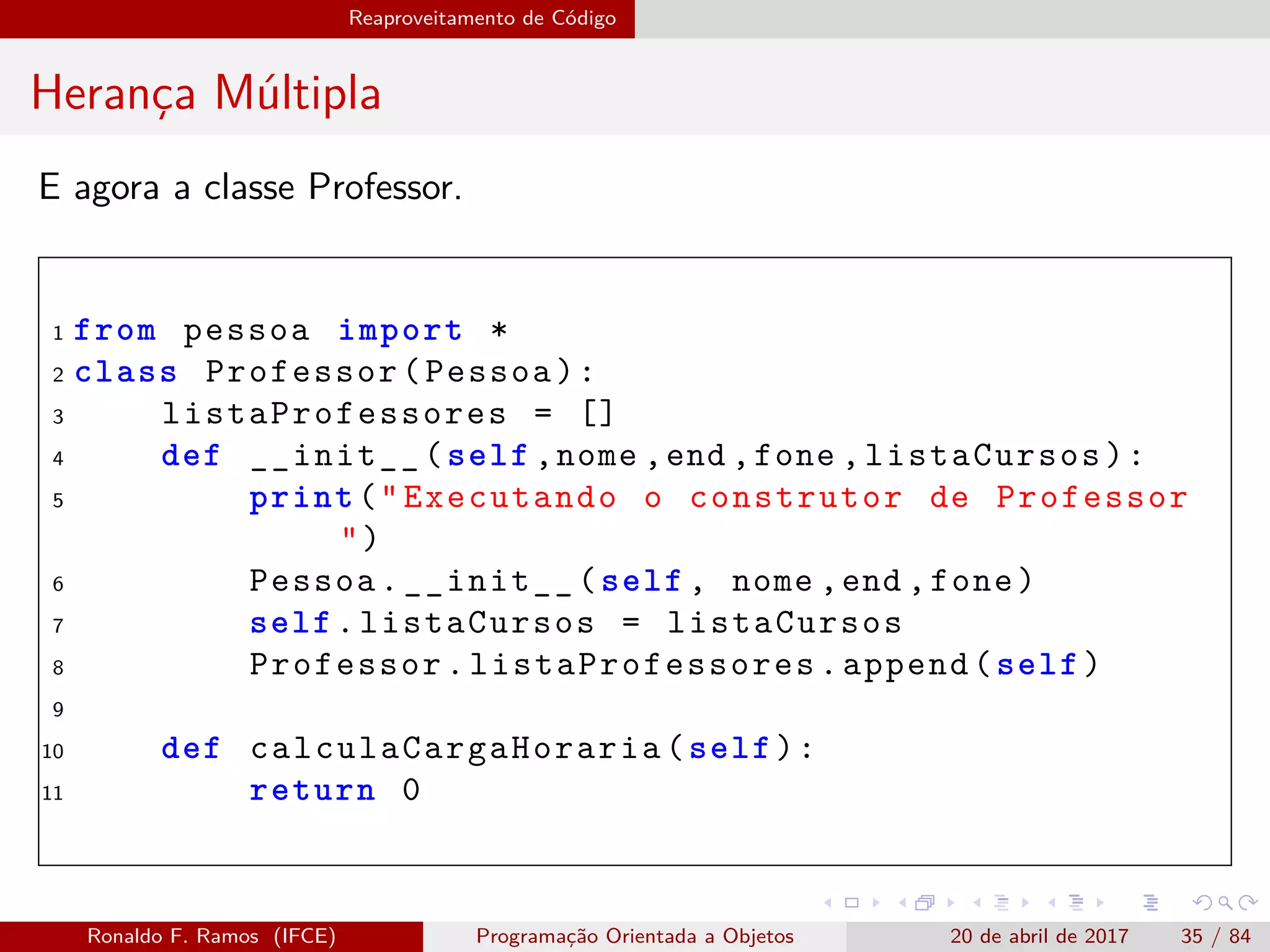Go to the previous subsection arrow
Viewport: 1270px width, 952px height.
pos(977,902)
